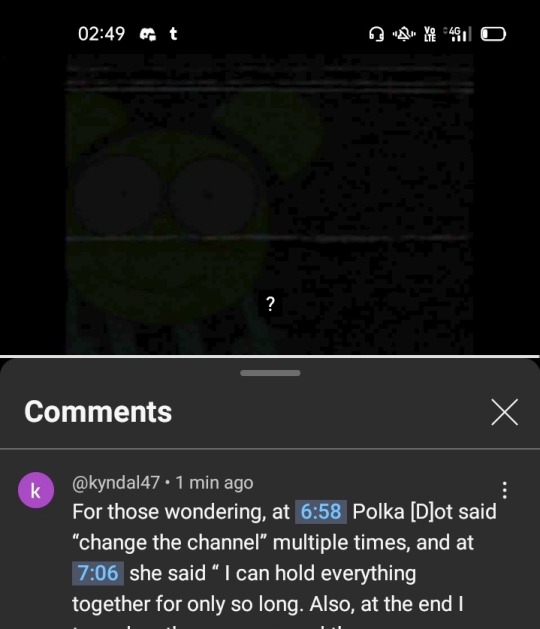Tap the Discord notification icon in status bar

pos(147,34)
